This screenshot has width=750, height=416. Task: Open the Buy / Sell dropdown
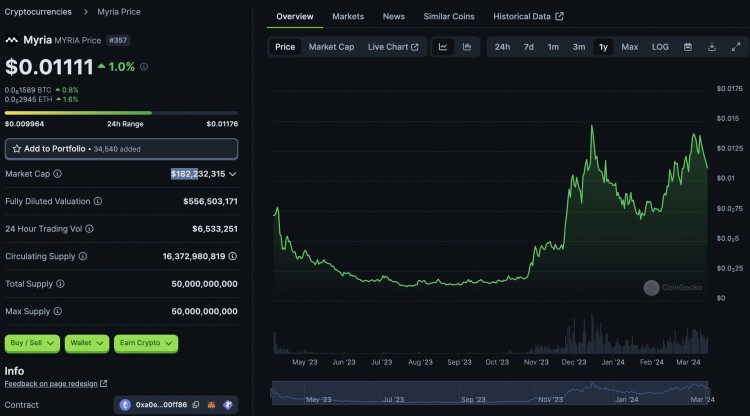[x=32, y=343]
